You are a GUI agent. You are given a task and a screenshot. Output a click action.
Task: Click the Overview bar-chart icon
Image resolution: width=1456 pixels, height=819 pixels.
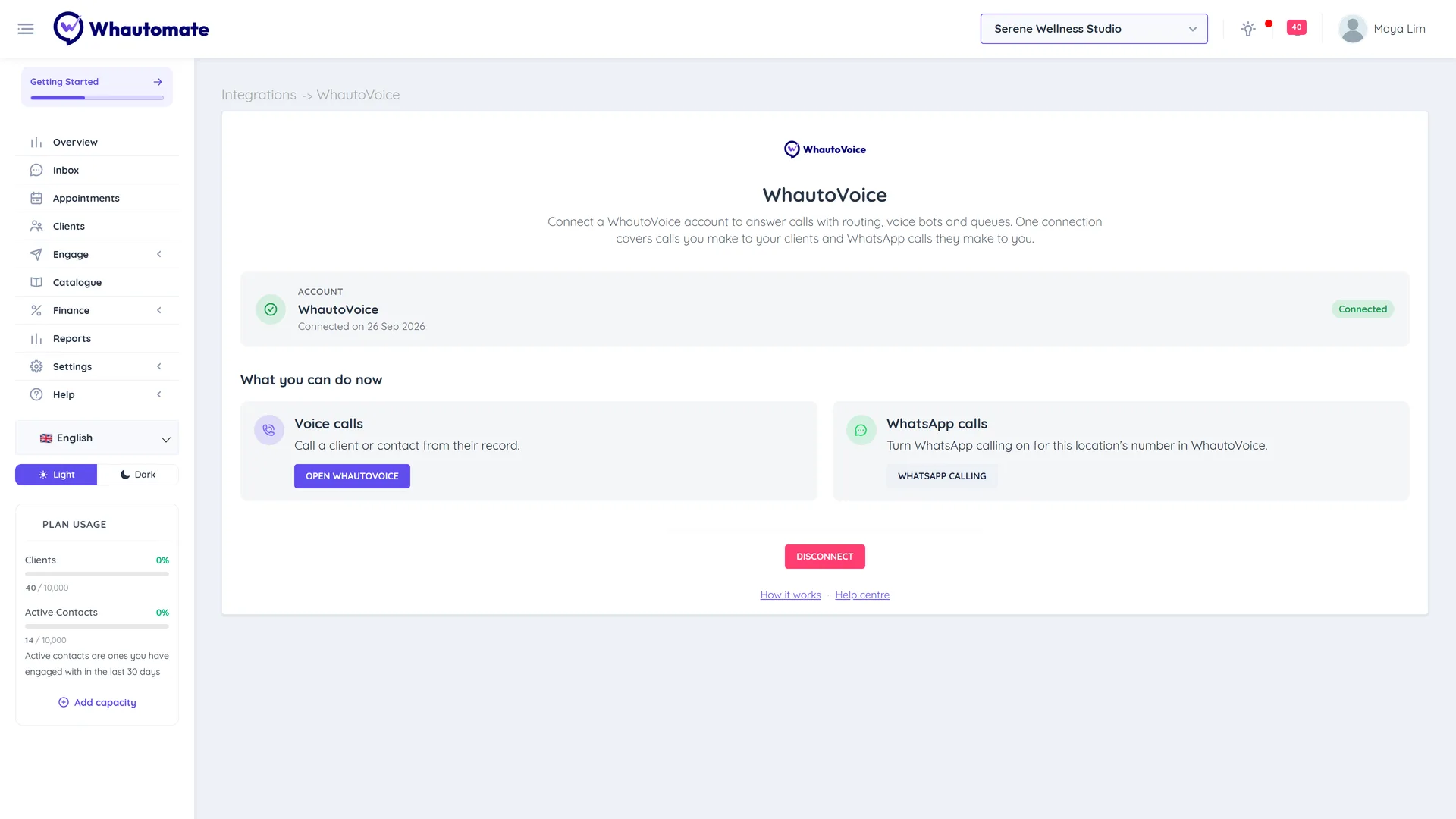coord(36,142)
